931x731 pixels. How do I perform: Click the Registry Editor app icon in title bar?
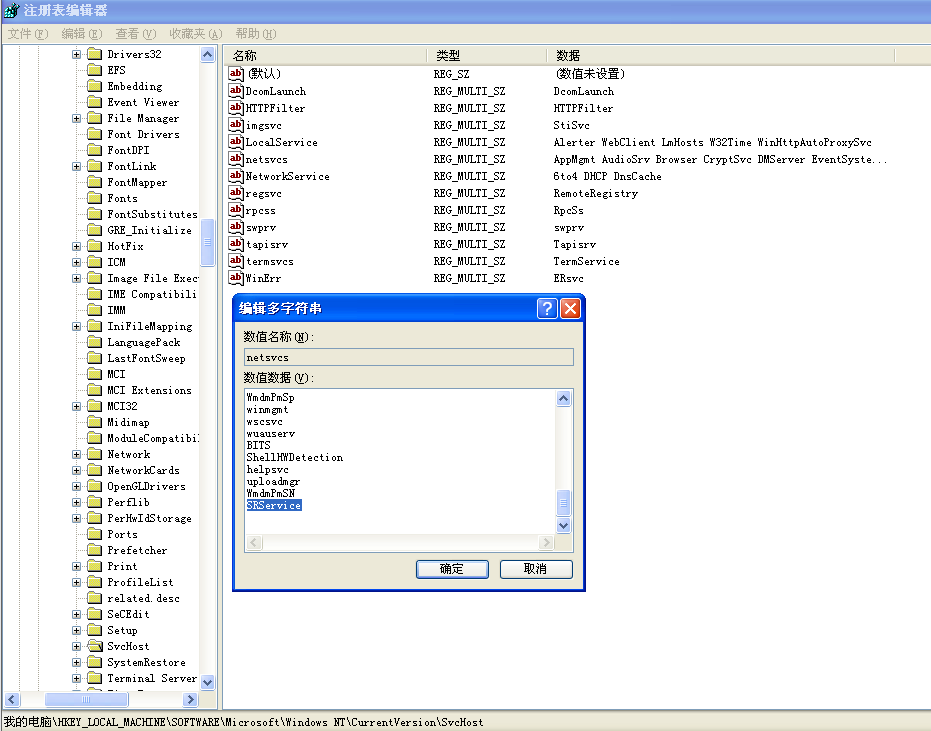(11, 10)
